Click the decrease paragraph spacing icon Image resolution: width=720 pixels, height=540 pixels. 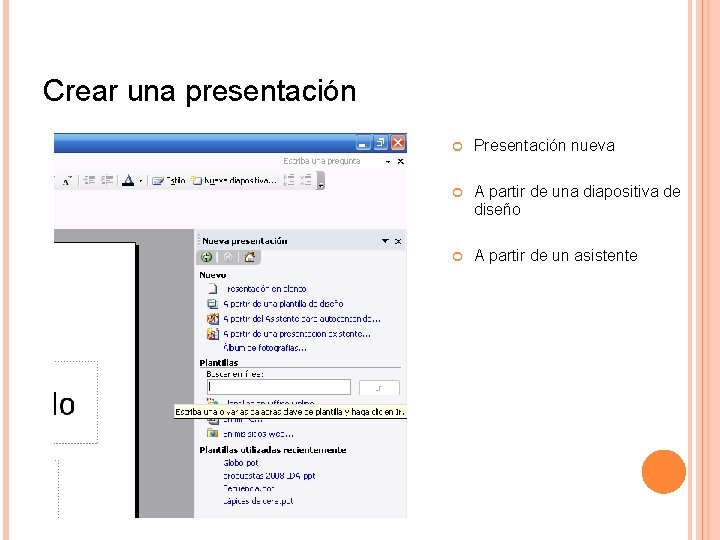306,180
